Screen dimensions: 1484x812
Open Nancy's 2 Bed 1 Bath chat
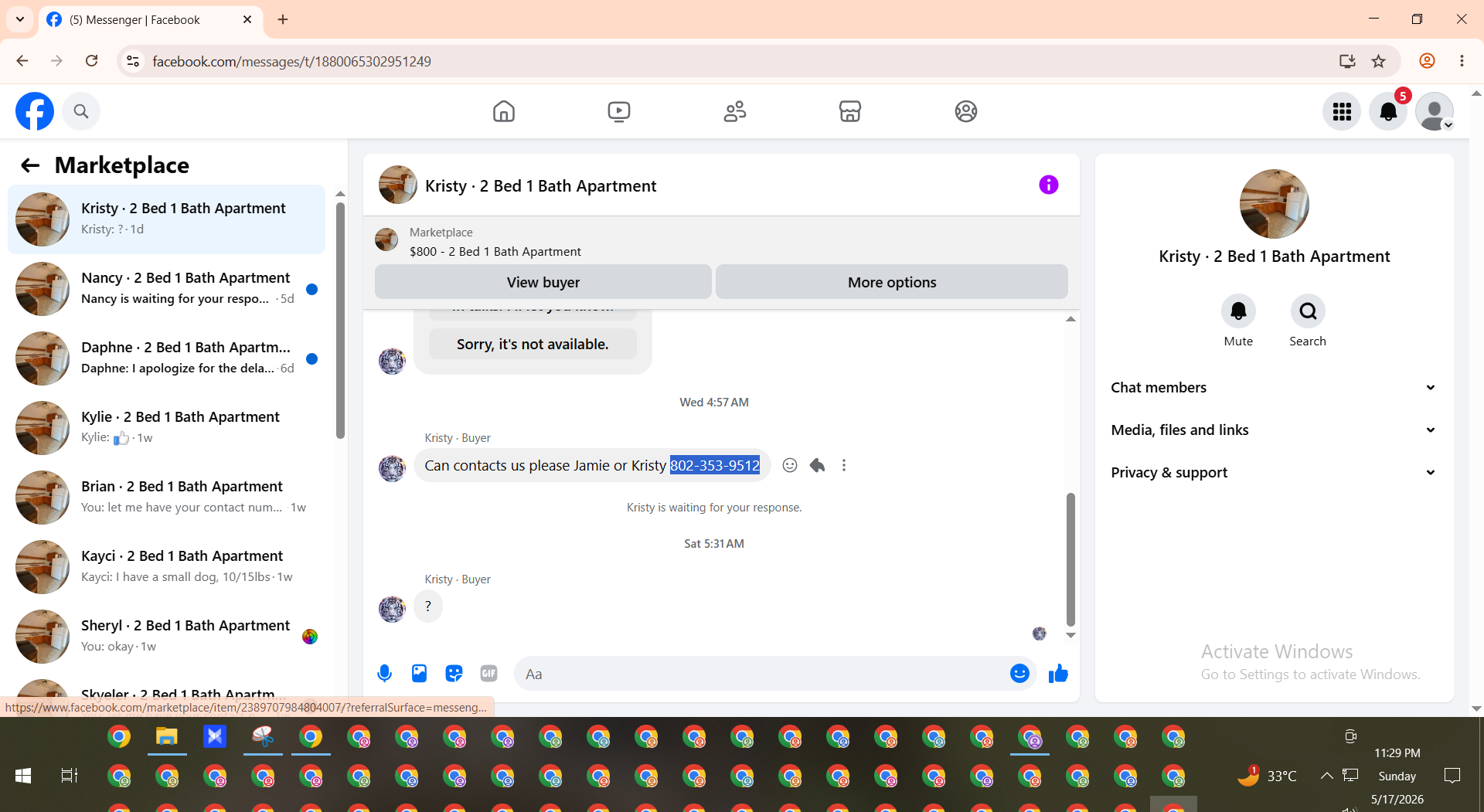166,289
